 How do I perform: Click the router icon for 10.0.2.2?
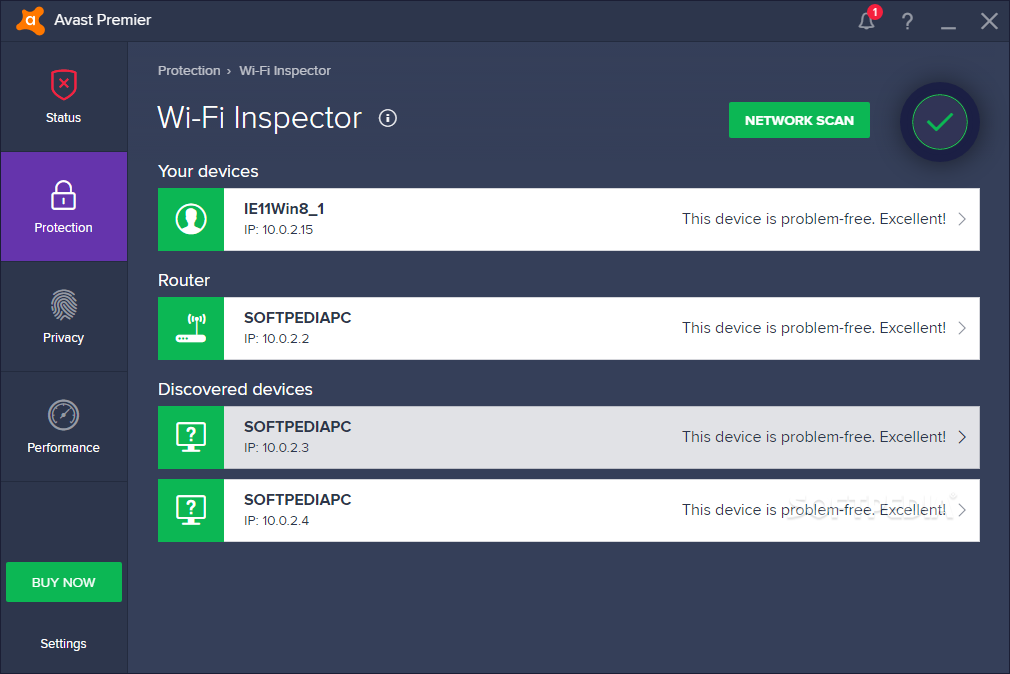tap(191, 328)
